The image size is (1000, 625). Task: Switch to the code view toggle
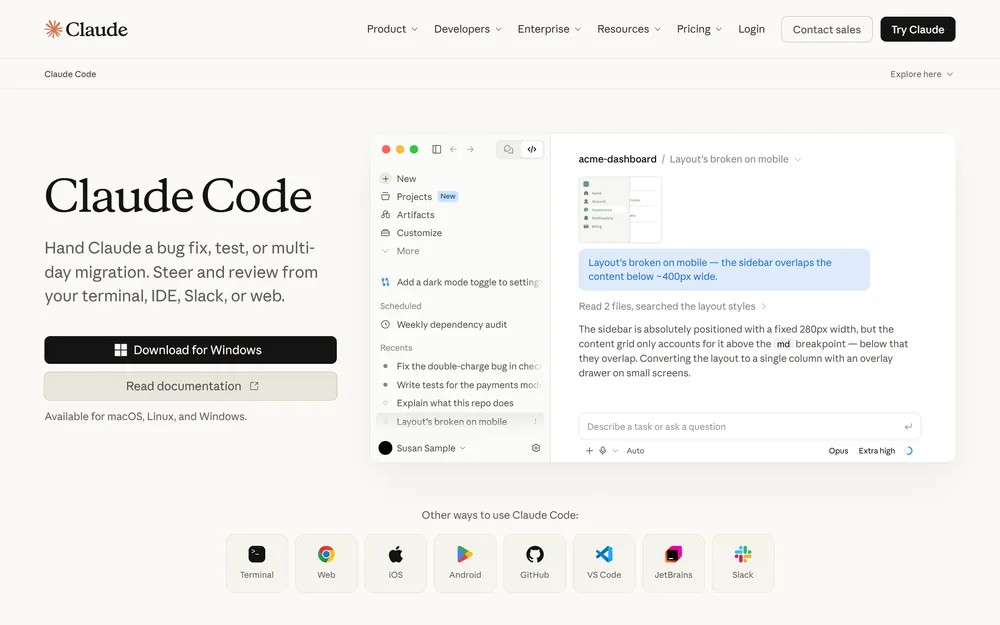pos(532,149)
